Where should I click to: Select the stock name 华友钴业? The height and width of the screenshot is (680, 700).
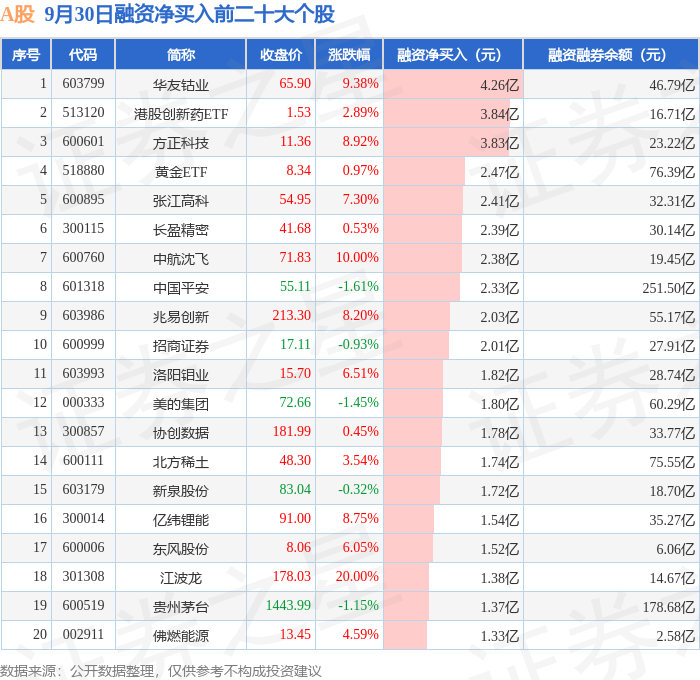pyautogui.click(x=181, y=85)
